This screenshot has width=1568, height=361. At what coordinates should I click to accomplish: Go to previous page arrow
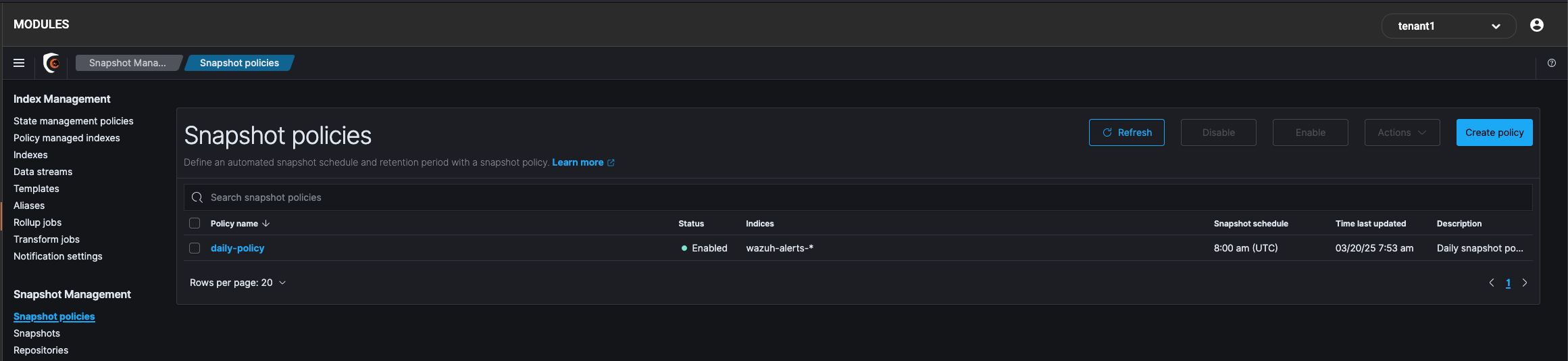(x=1492, y=283)
